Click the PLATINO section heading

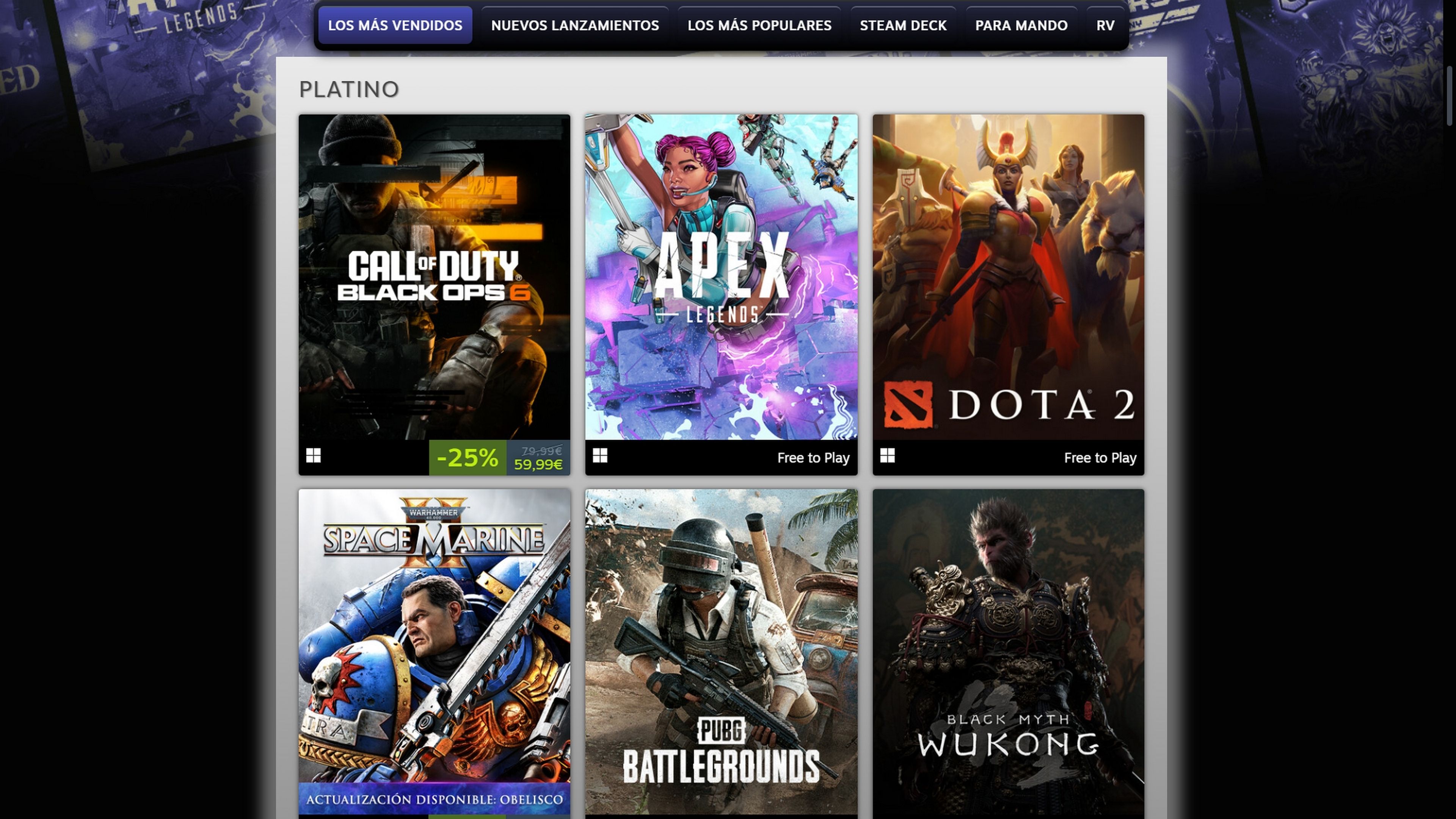click(x=349, y=89)
